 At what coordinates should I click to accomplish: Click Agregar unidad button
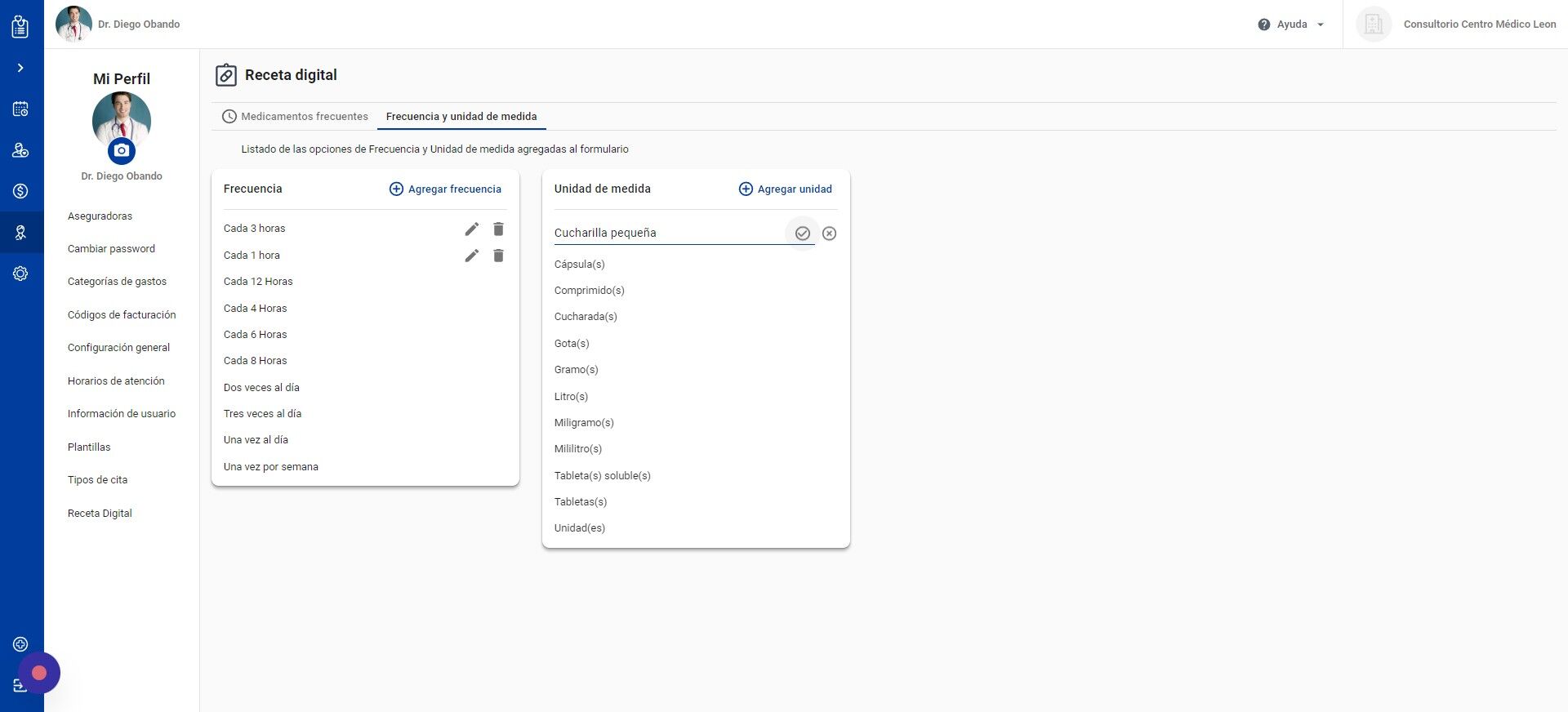tap(785, 189)
